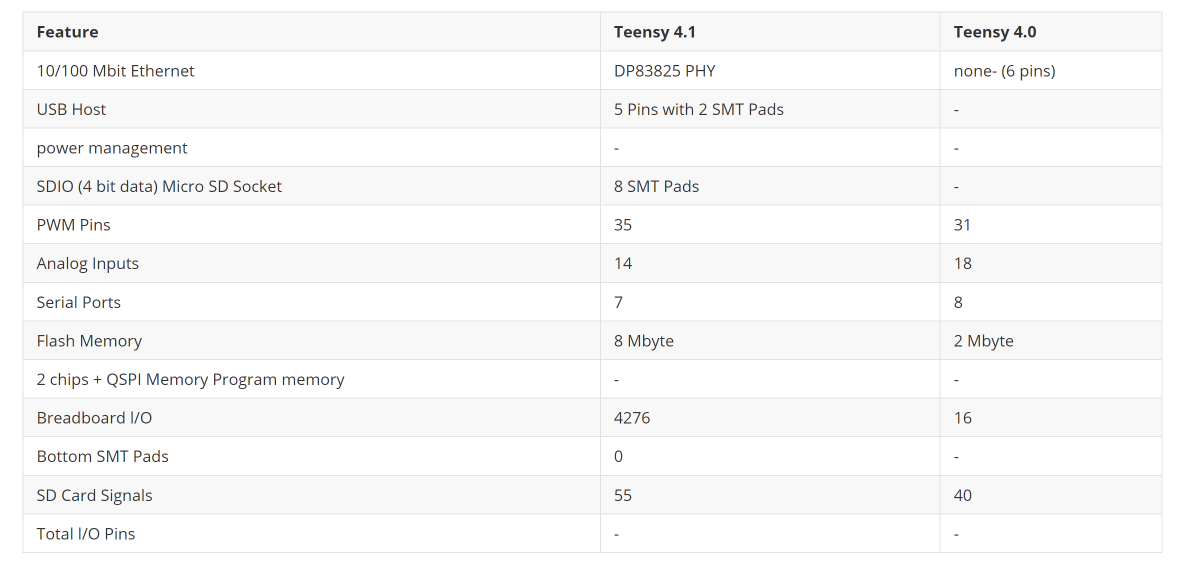Click the USB Host row label

click(x=71, y=109)
